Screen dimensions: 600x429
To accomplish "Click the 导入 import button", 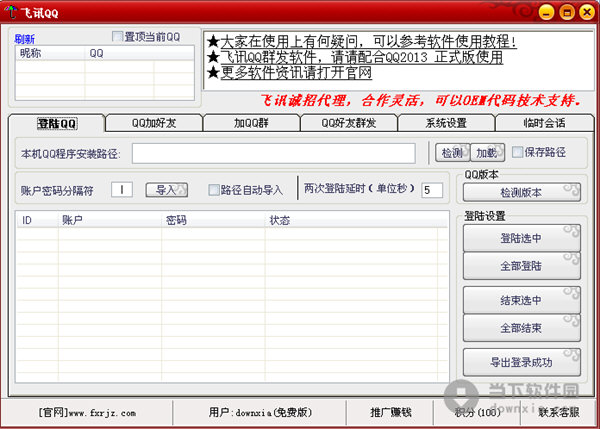I will (166, 190).
